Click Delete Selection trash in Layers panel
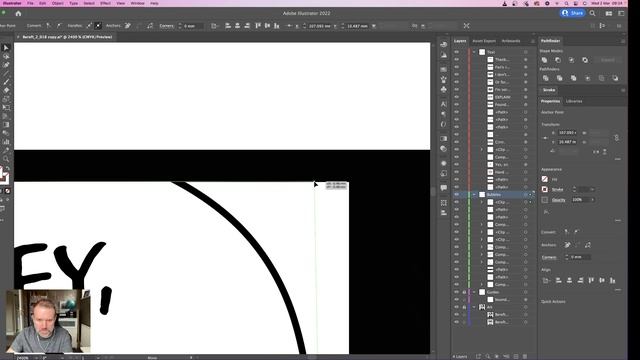 pos(525,357)
